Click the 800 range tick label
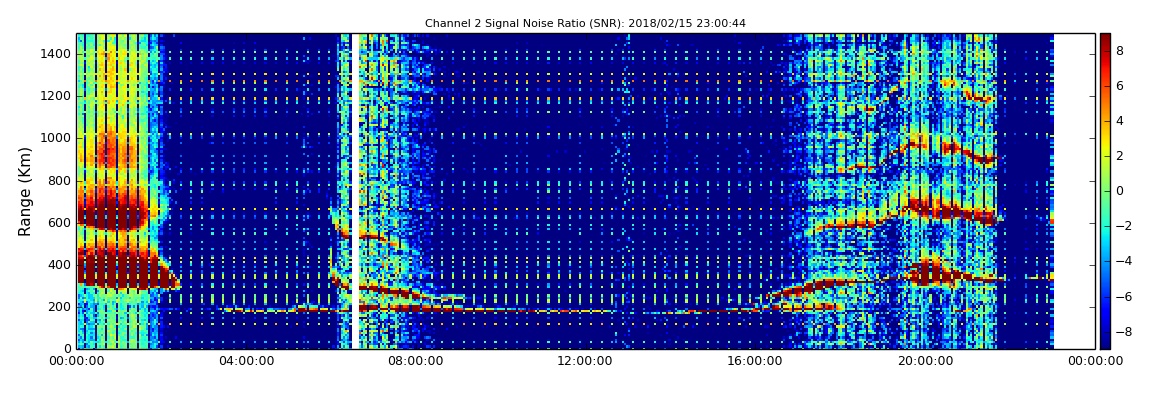This screenshot has width=1150, height=407. (60, 180)
